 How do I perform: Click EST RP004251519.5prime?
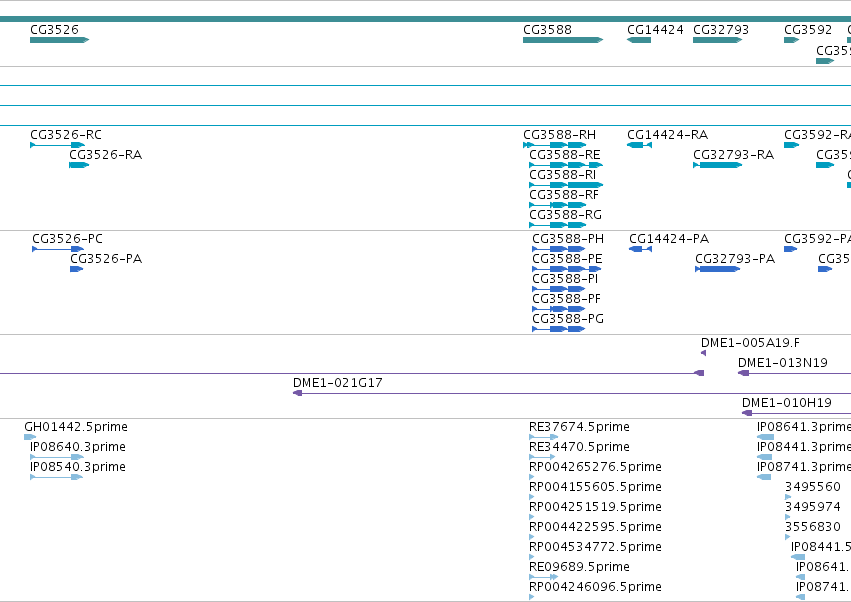tap(531, 518)
